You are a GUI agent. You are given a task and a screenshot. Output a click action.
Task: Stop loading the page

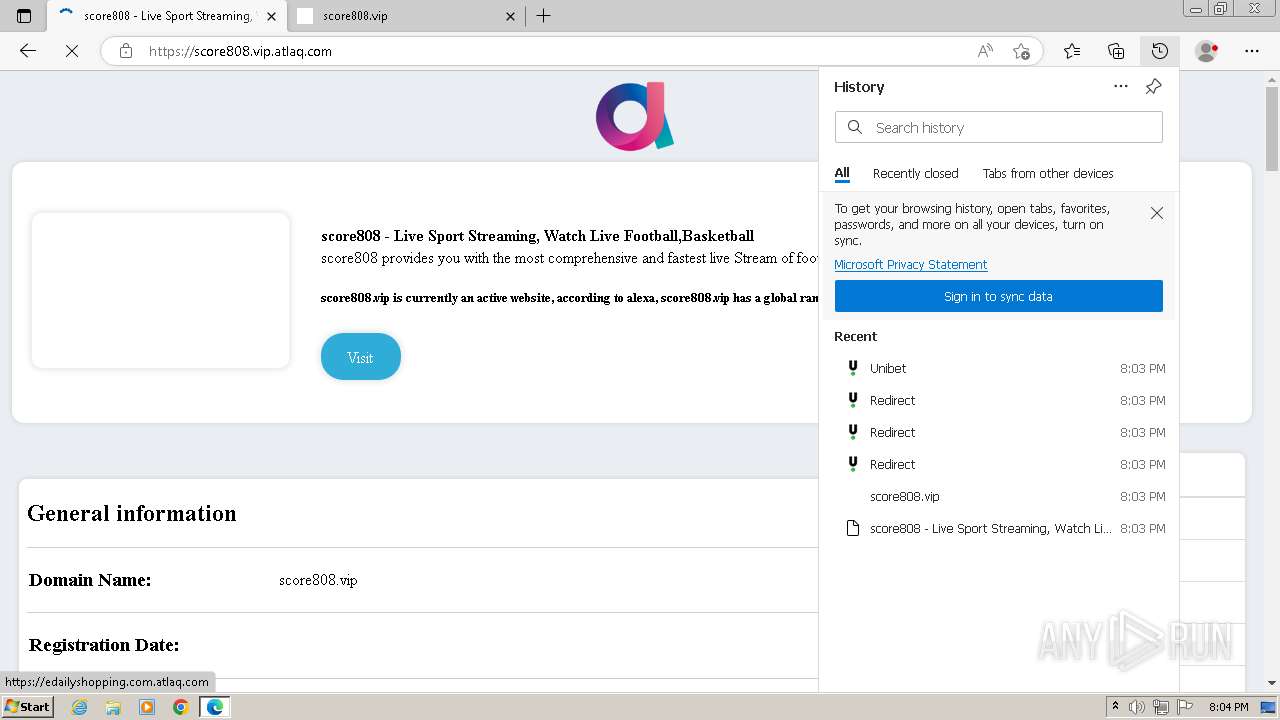click(72, 51)
